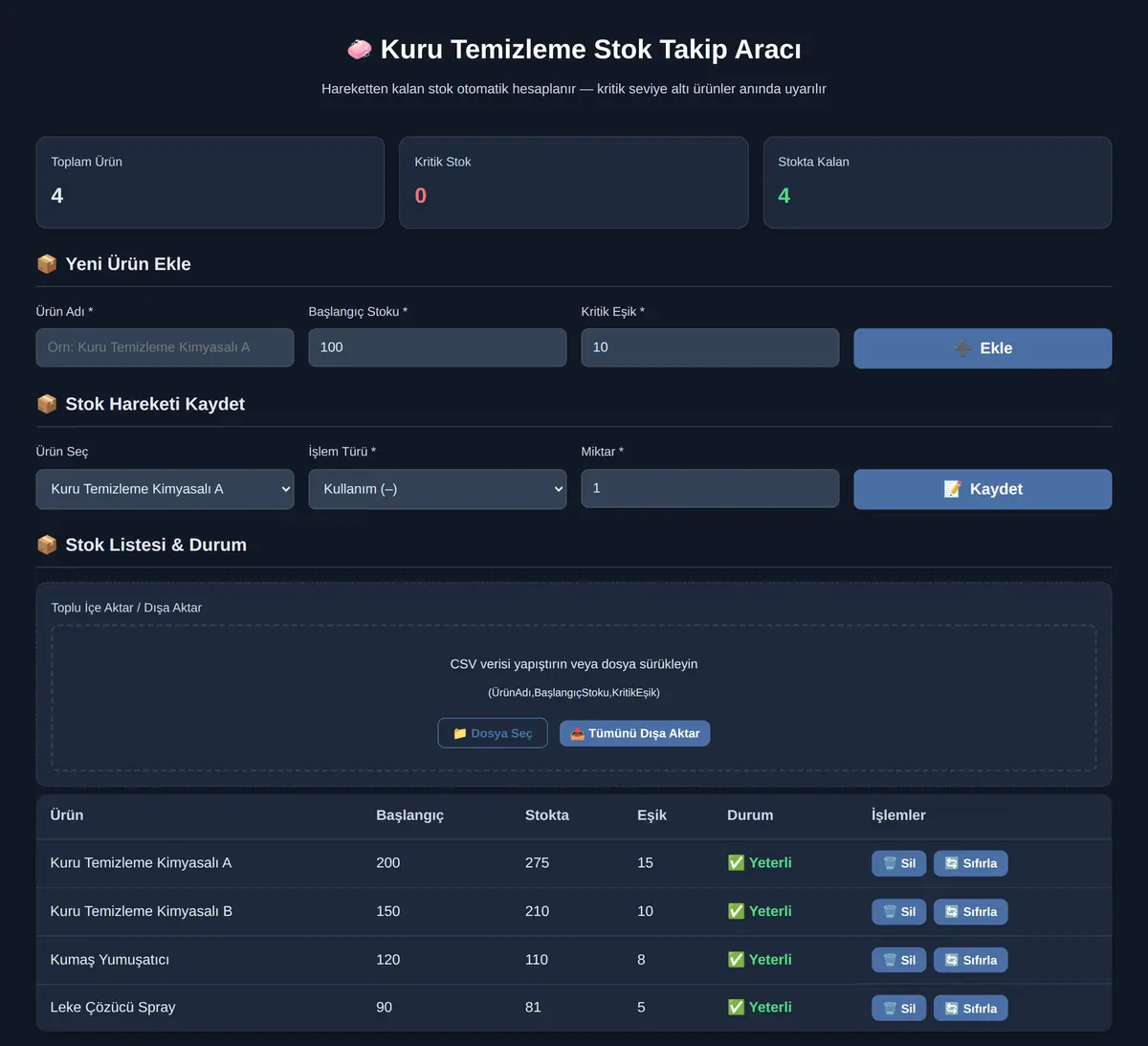Click the Başlangıç column header
This screenshot has width=1148, height=1046.
(409, 815)
